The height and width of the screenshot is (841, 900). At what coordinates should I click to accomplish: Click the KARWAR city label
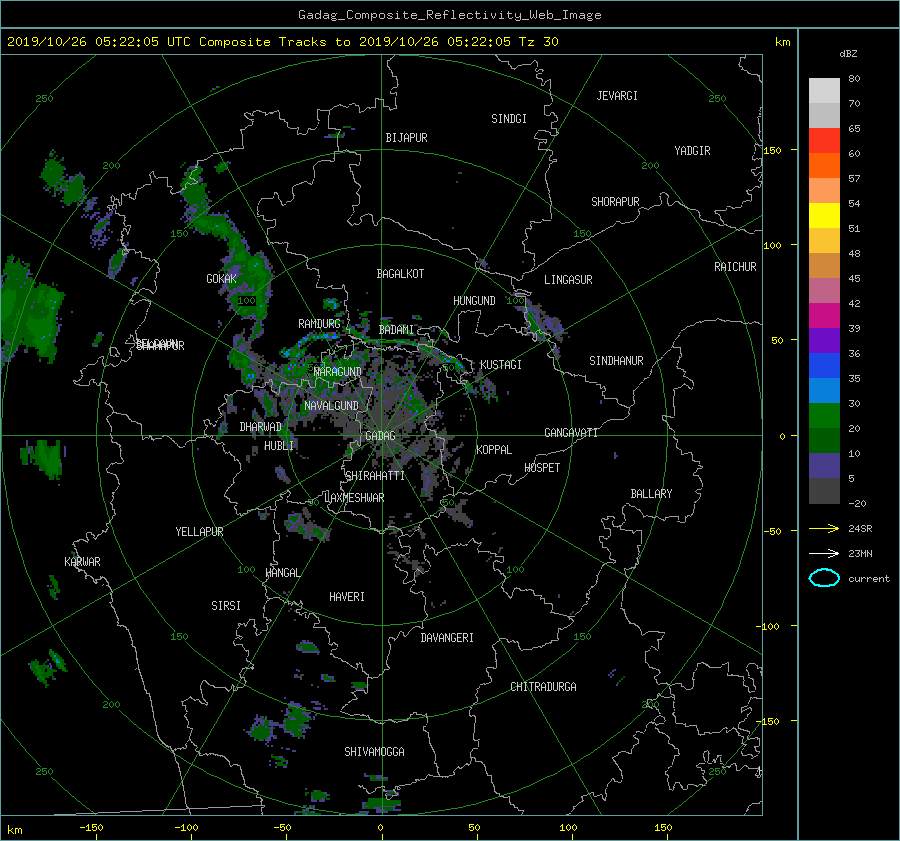click(x=82, y=561)
